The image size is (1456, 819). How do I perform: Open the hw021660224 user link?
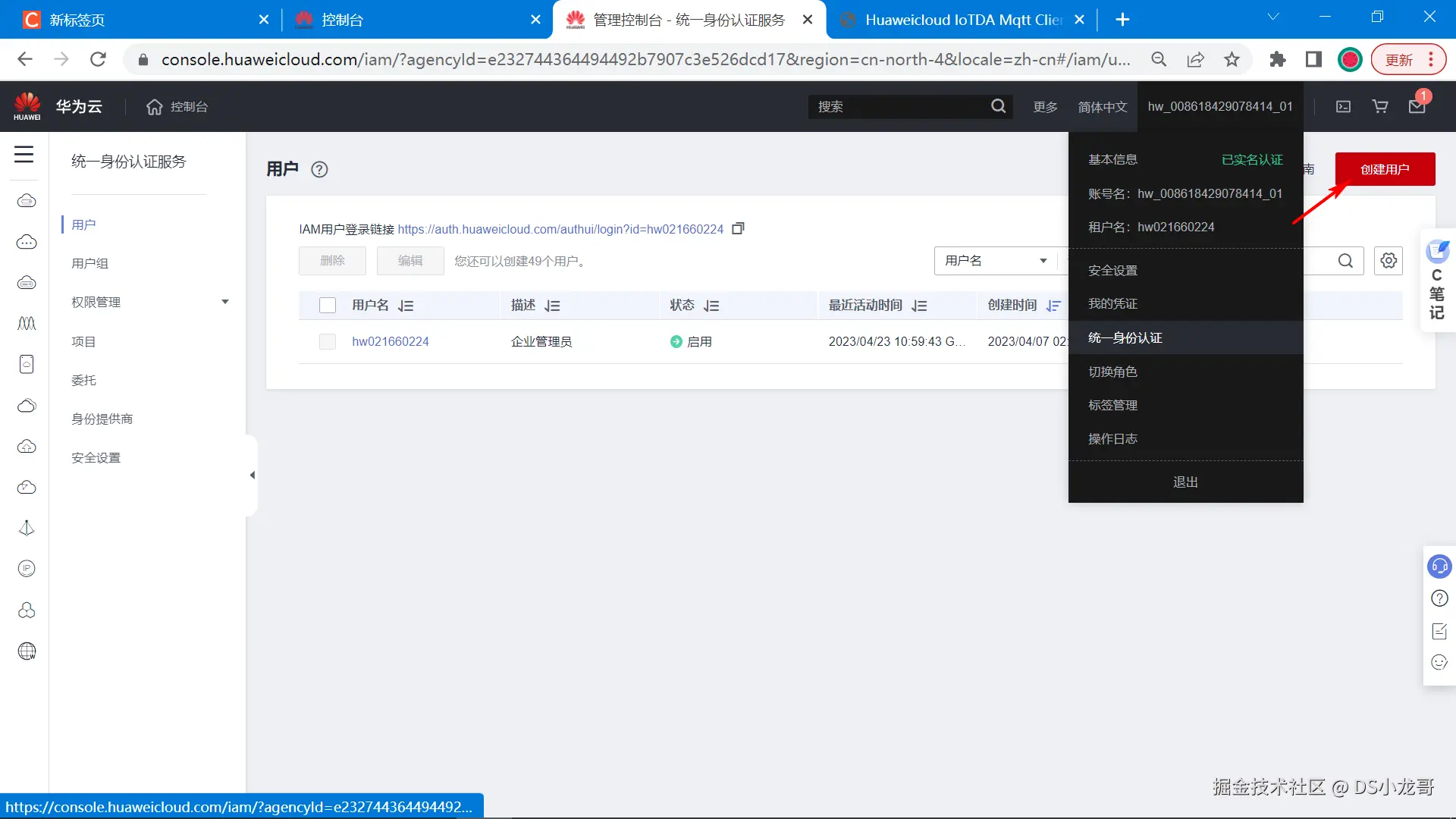pos(391,342)
